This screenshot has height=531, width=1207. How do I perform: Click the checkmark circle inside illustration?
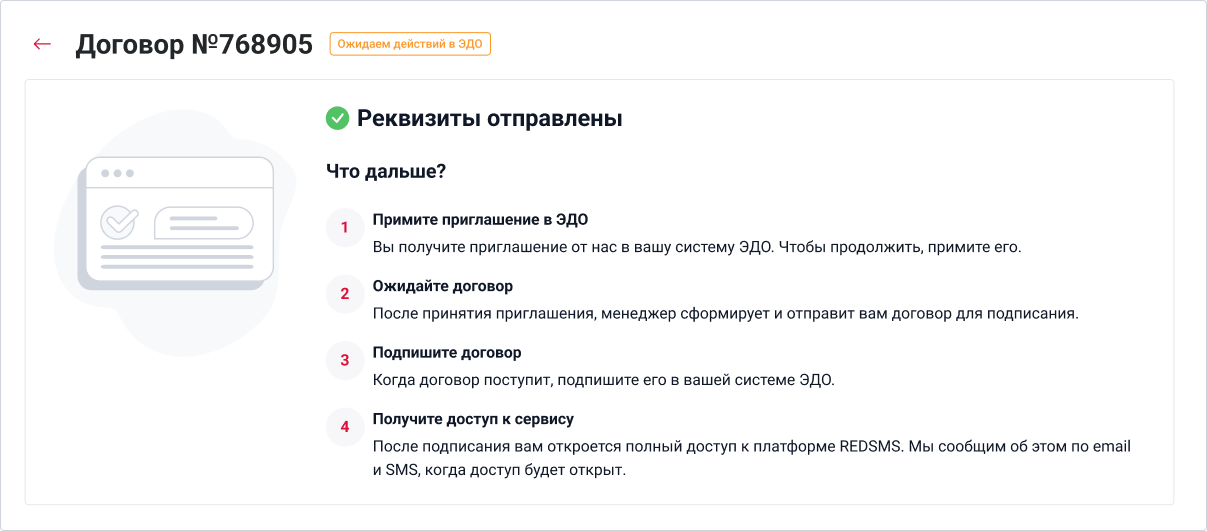coord(120,222)
